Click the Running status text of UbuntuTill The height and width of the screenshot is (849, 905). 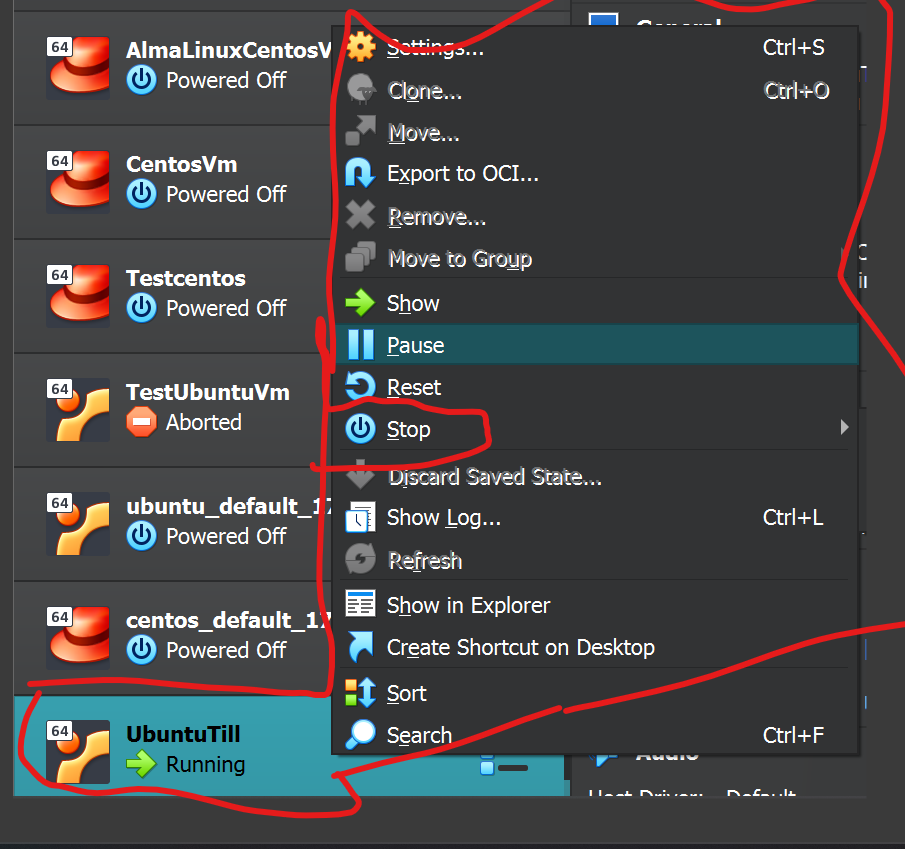pos(205,764)
